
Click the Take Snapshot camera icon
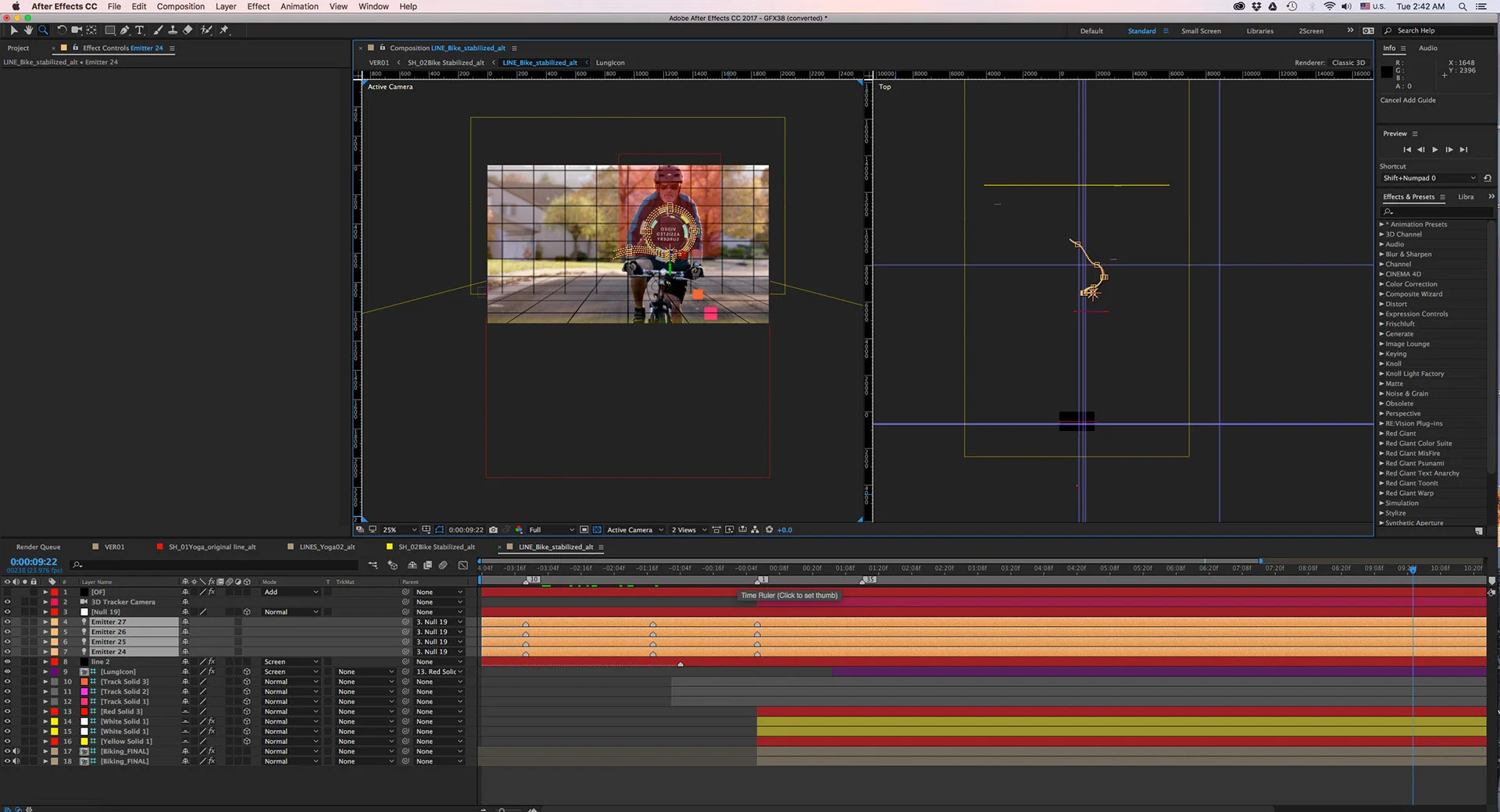(493, 530)
